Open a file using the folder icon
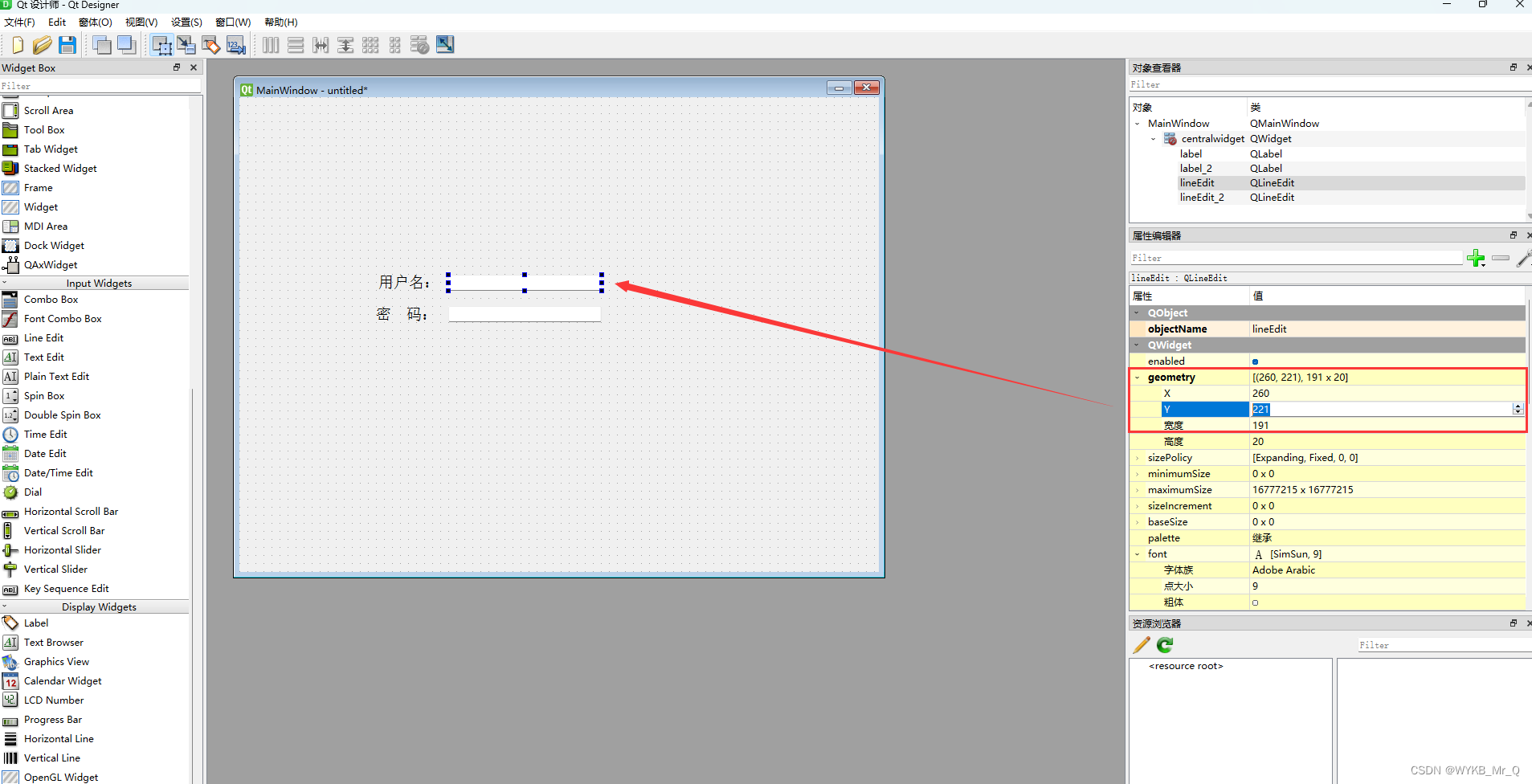Screen dimensions: 1532x784 pos(42,45)
